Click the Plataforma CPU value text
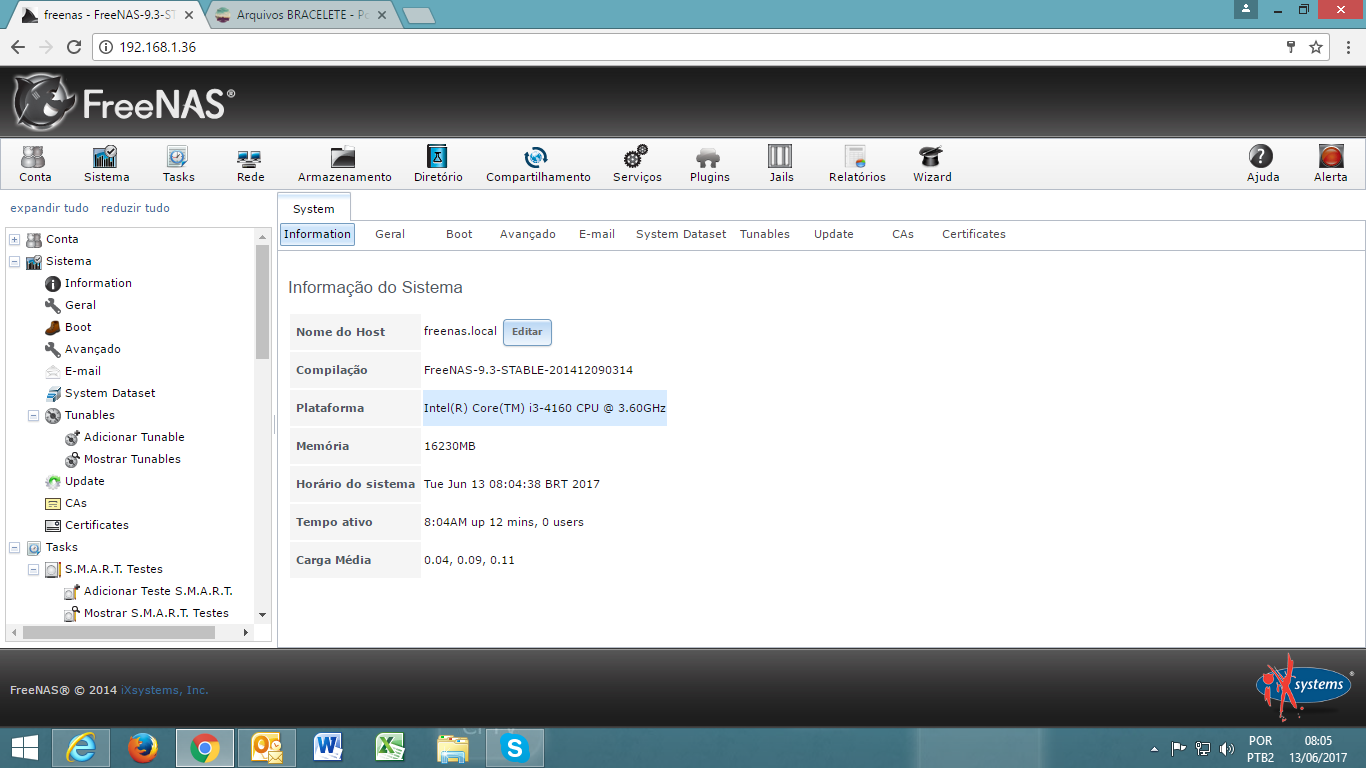 545,408
